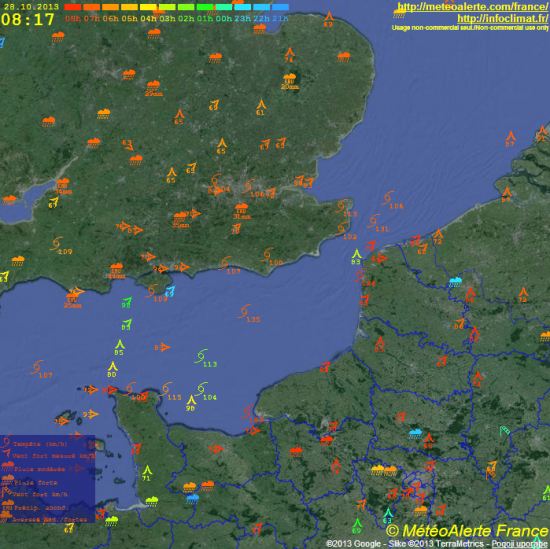Select the cyan 23h time swatch
Viewport: 550px width, 549px height.
pos(243,7)
